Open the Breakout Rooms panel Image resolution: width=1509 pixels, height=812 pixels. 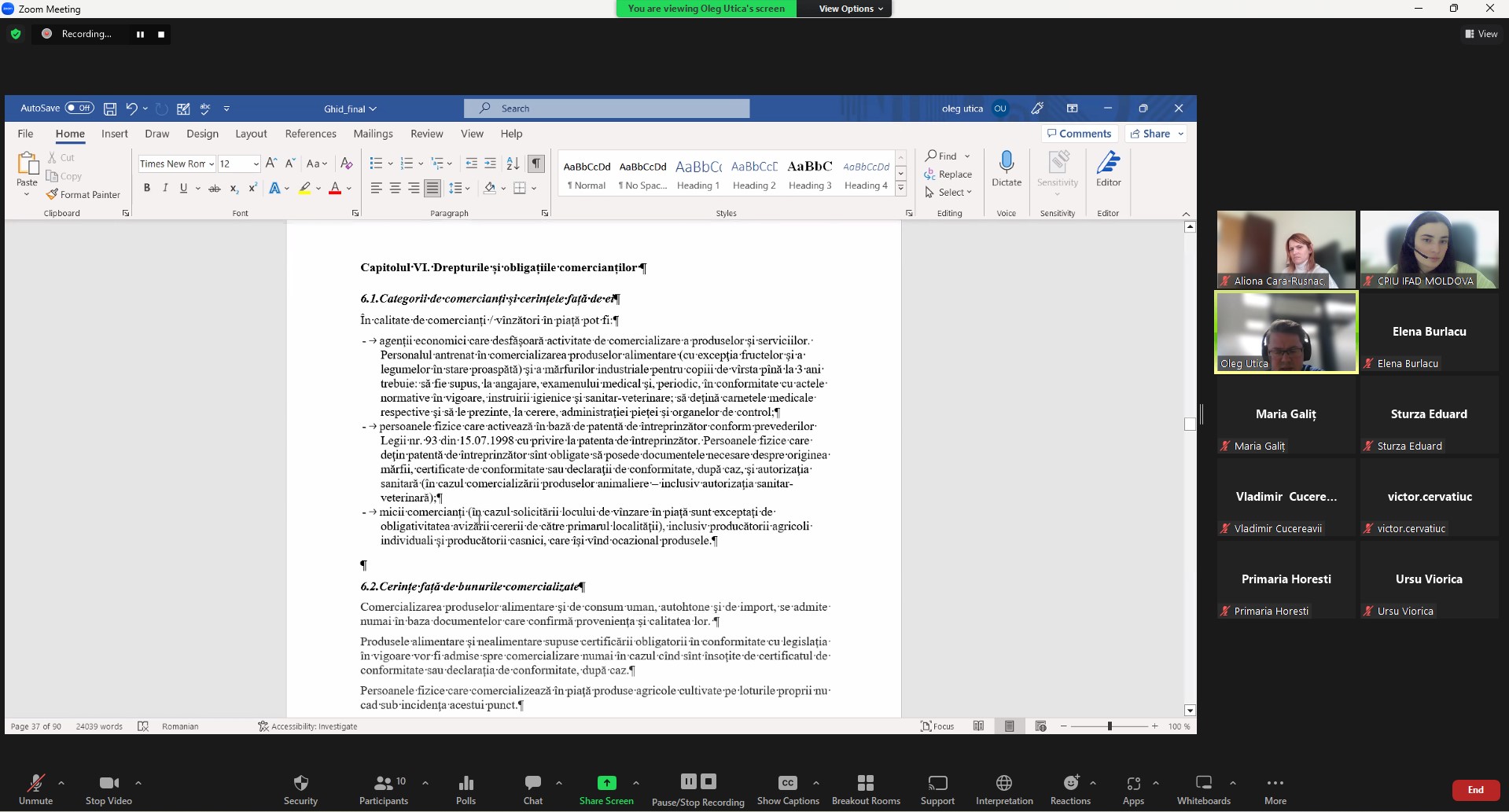(x=865, y=789)
